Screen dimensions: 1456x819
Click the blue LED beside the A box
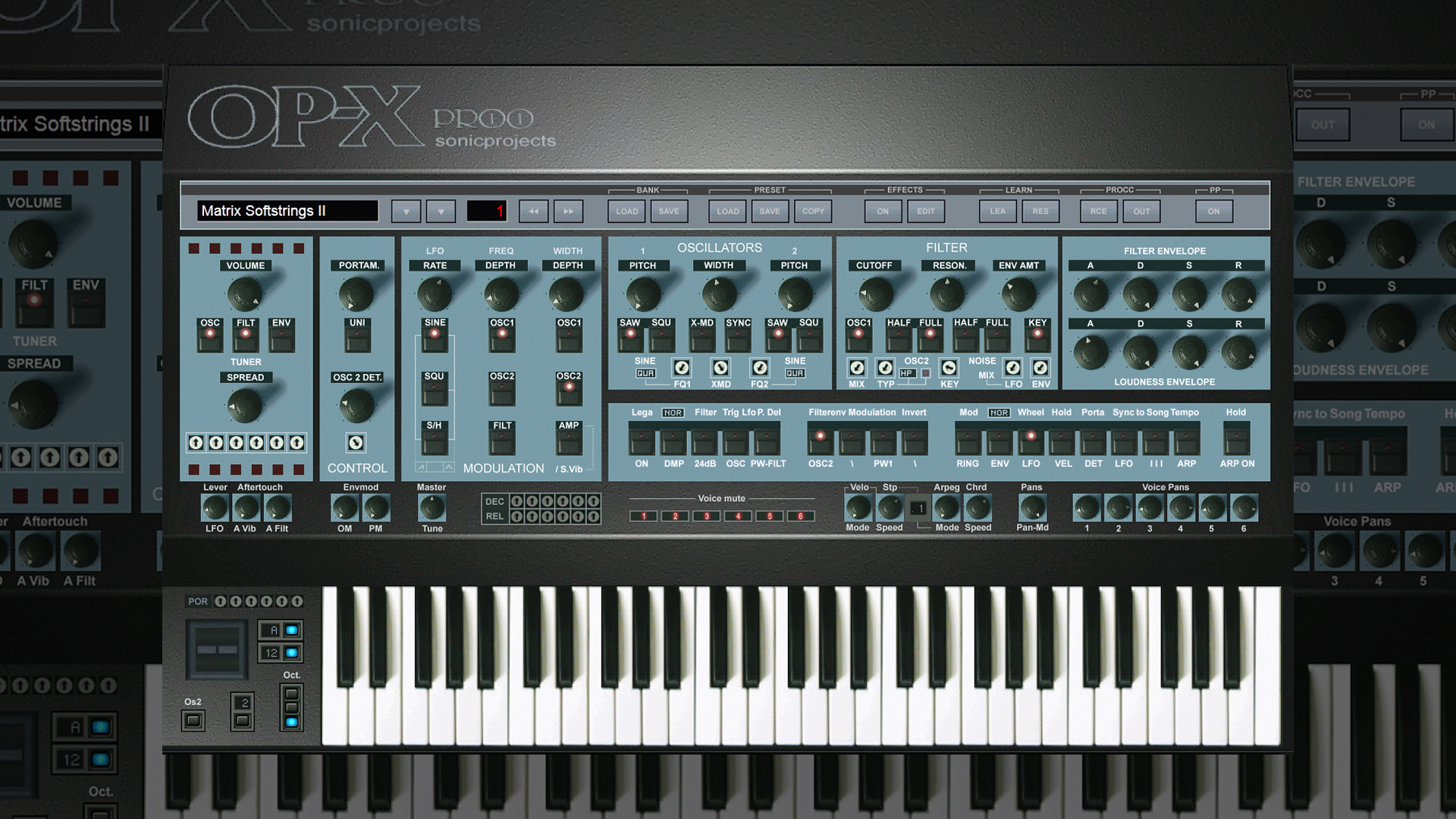pyautogui.click(x=291, y=630)
